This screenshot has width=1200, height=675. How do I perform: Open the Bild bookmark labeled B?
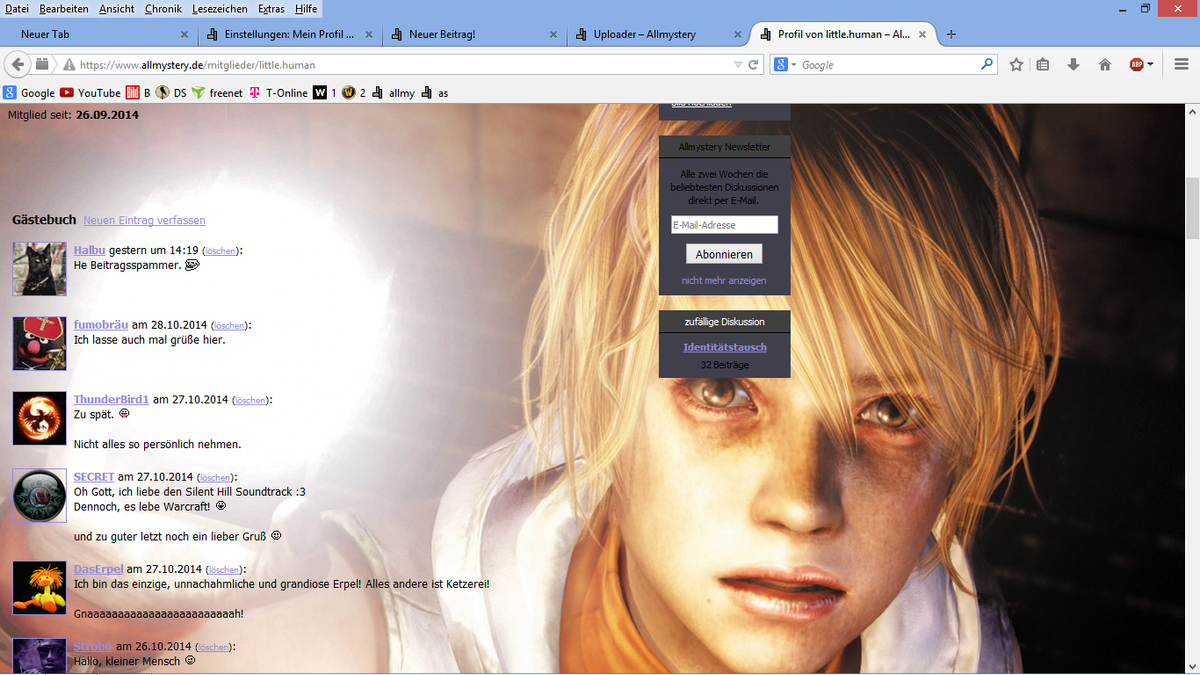138,93
